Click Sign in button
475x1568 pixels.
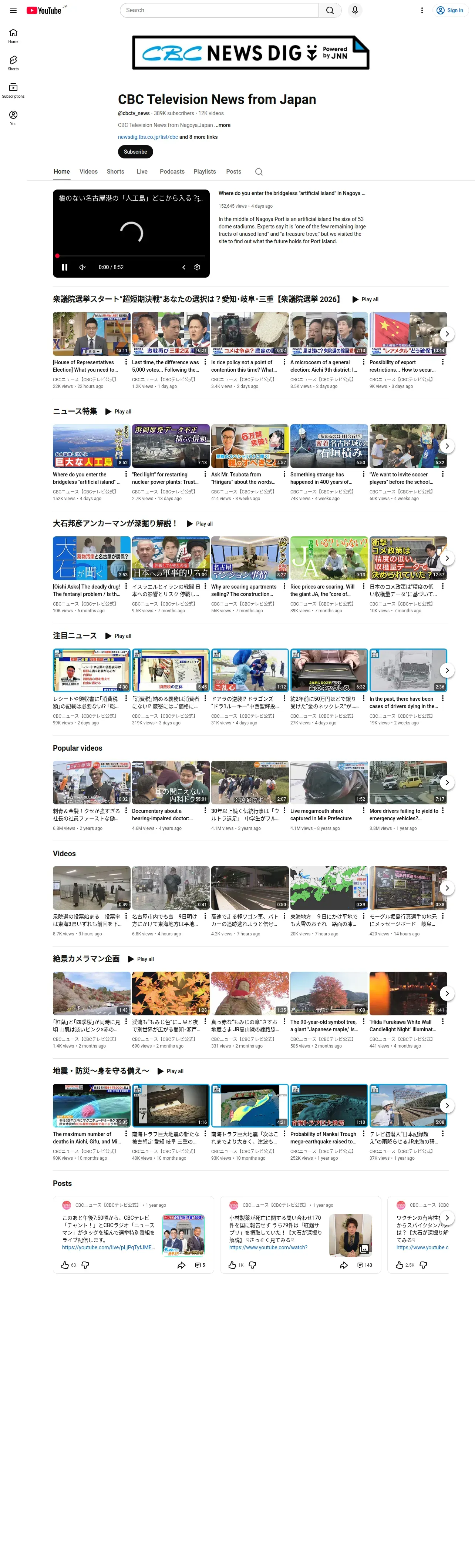coord(449,10)
